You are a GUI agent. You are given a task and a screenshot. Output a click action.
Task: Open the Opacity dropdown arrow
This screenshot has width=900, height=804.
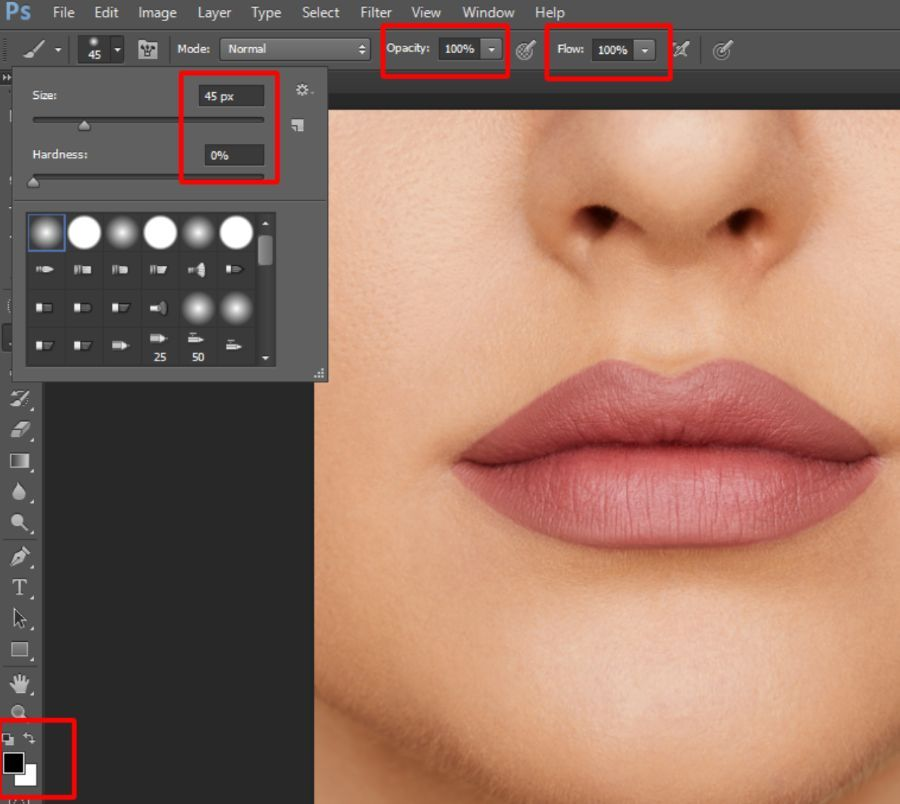(x=491, y=48)
